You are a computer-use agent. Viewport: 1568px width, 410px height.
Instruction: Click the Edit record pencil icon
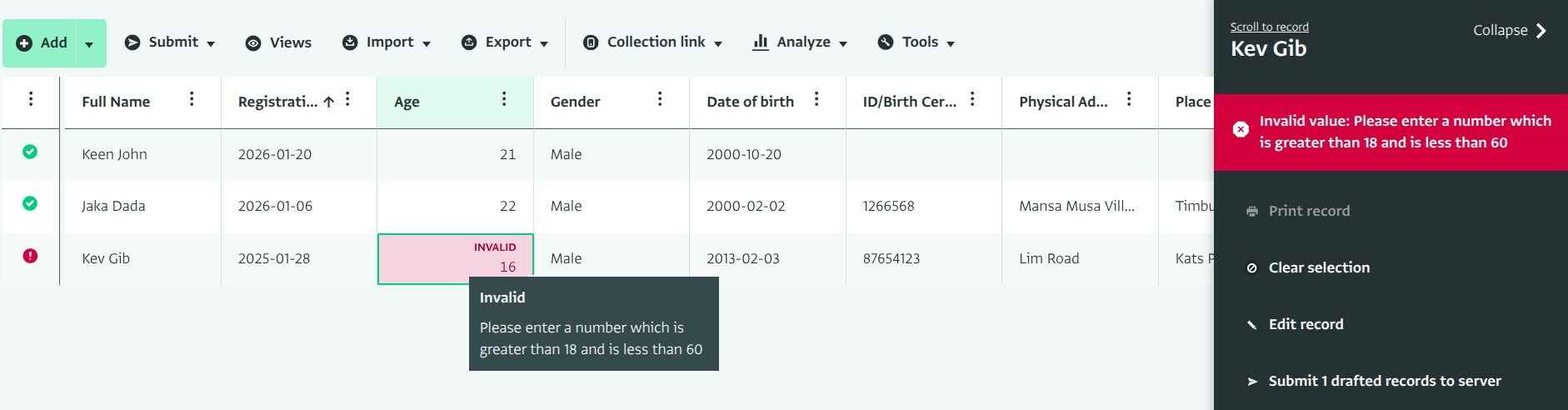point(1251,325)
